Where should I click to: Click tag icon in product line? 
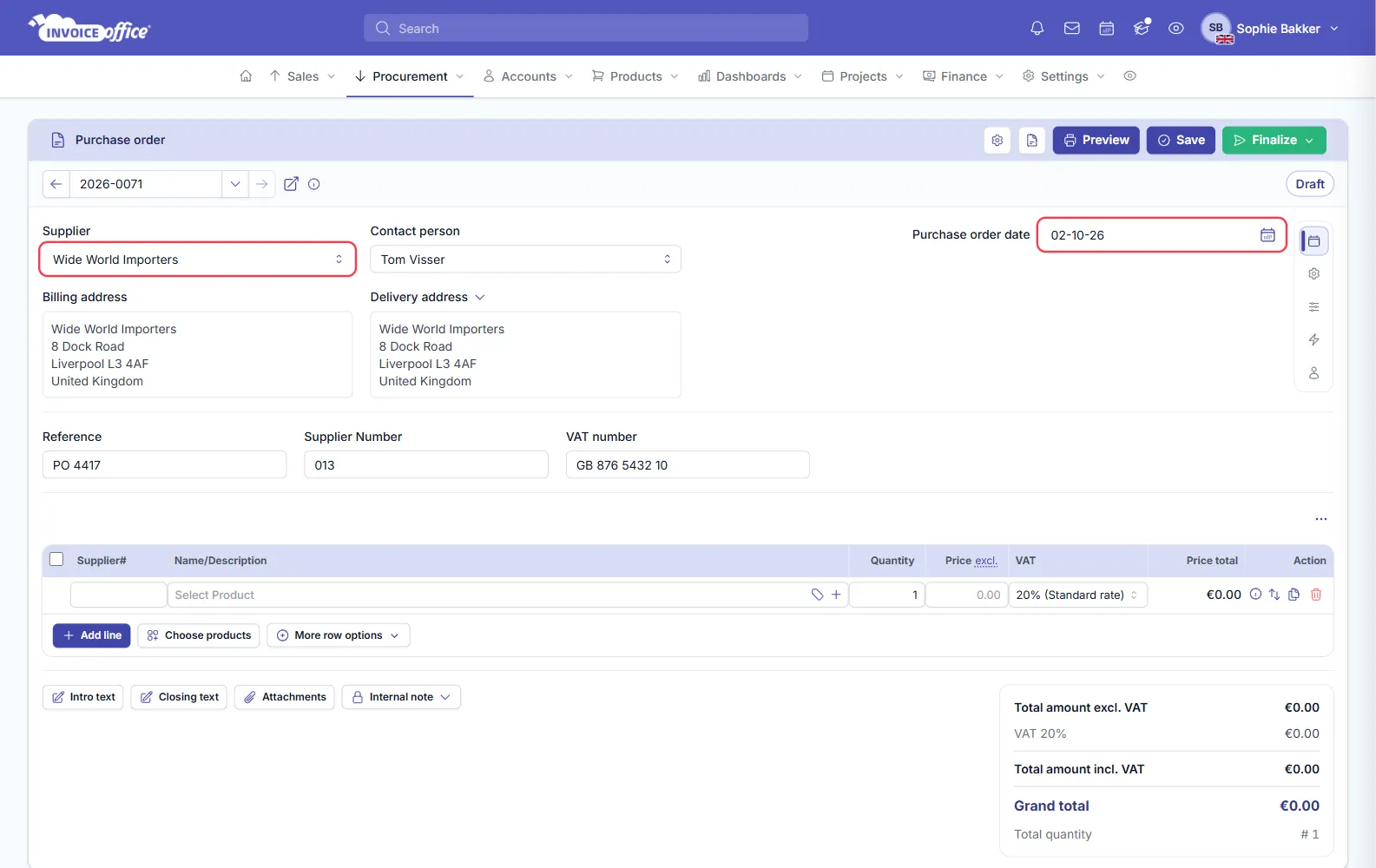[817, 595]
